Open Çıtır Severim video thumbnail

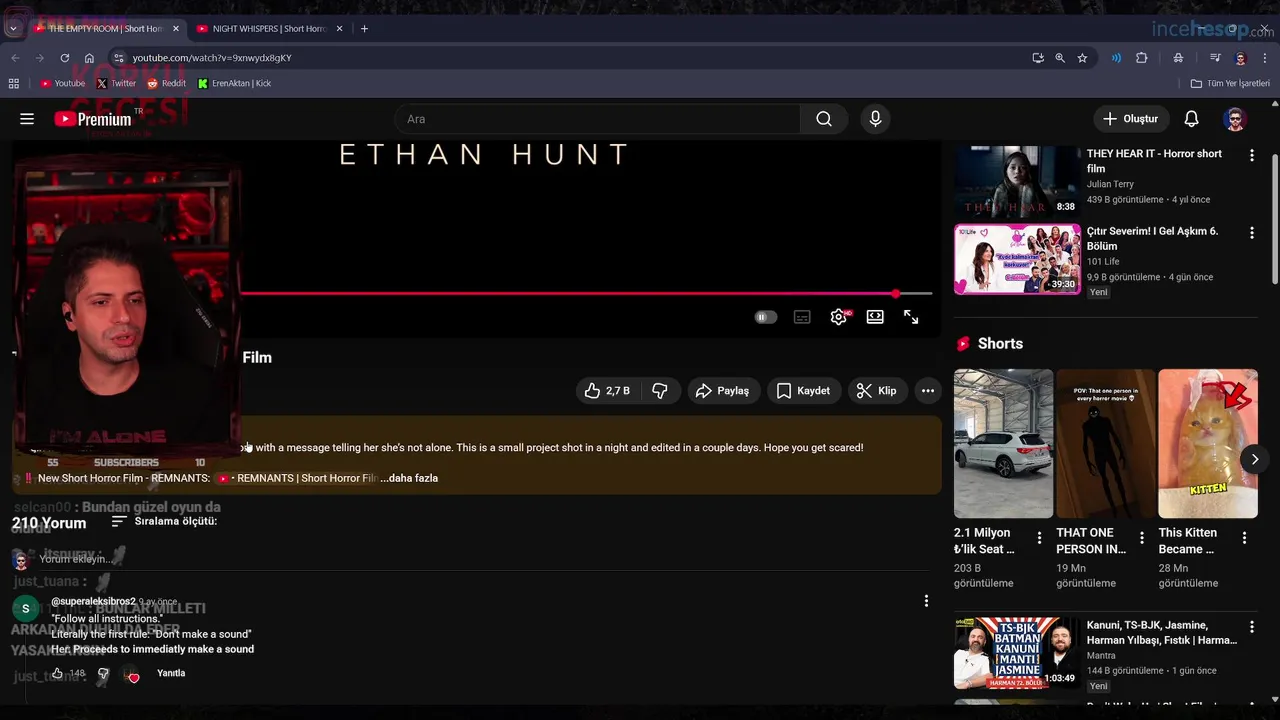coord(1017,259)
